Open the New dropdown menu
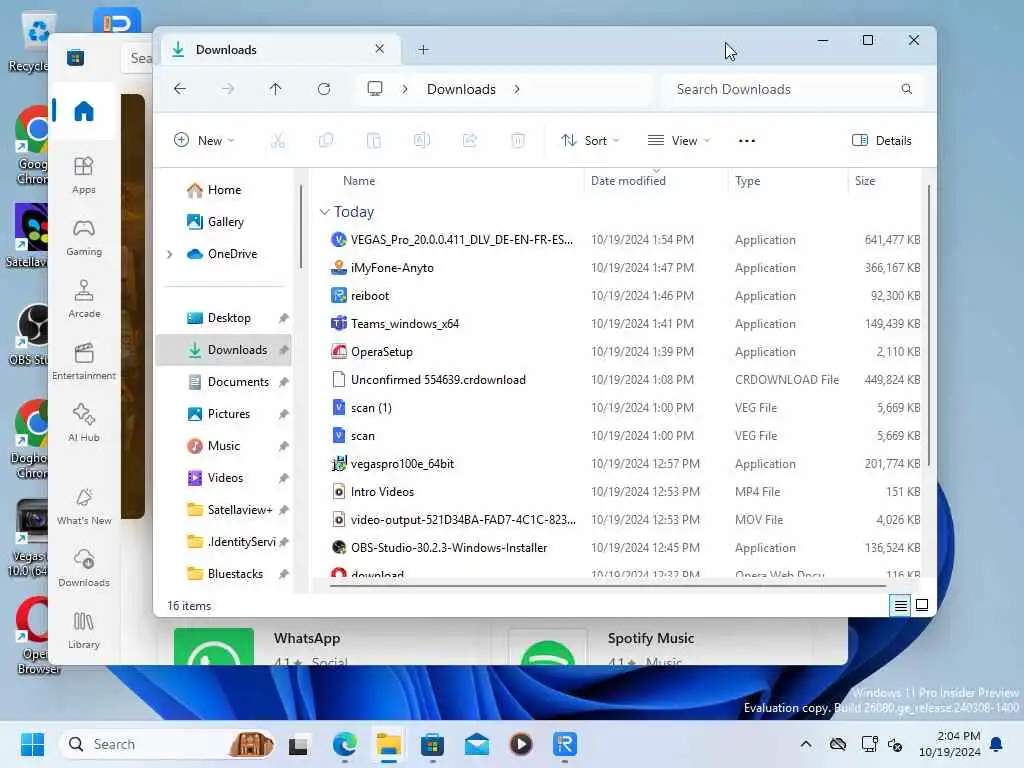Image resolution: width=1024 pixels, height=768 pixels. pos(204,140)
